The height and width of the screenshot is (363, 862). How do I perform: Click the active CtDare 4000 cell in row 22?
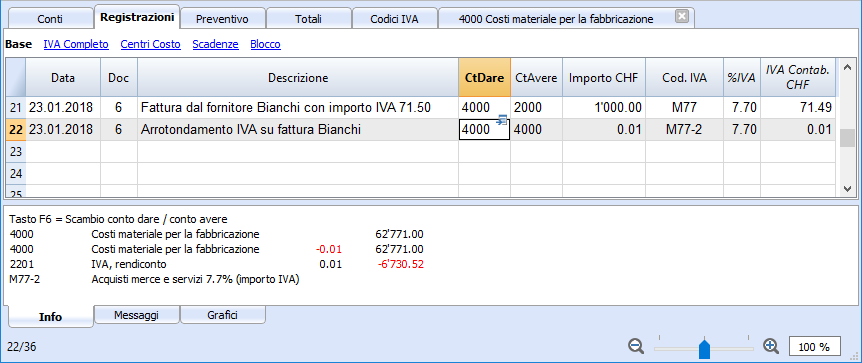(484, 130)
